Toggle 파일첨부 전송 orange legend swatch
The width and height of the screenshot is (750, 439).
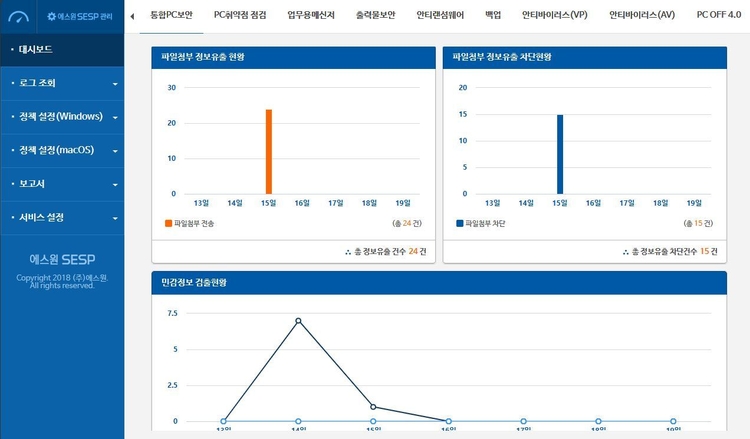[x=168, y=223]
